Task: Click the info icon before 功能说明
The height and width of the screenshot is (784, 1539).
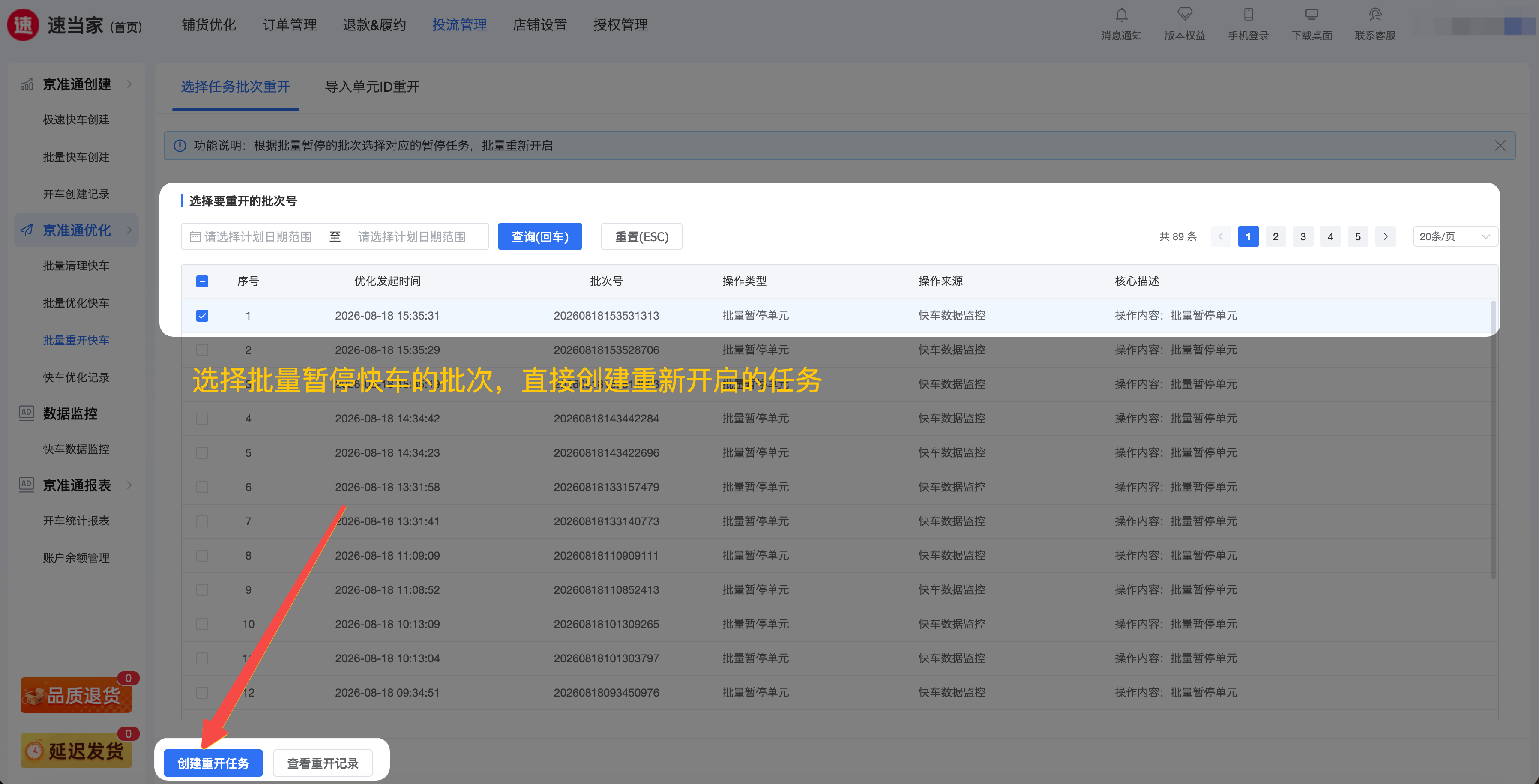Action: coord(179,146)
